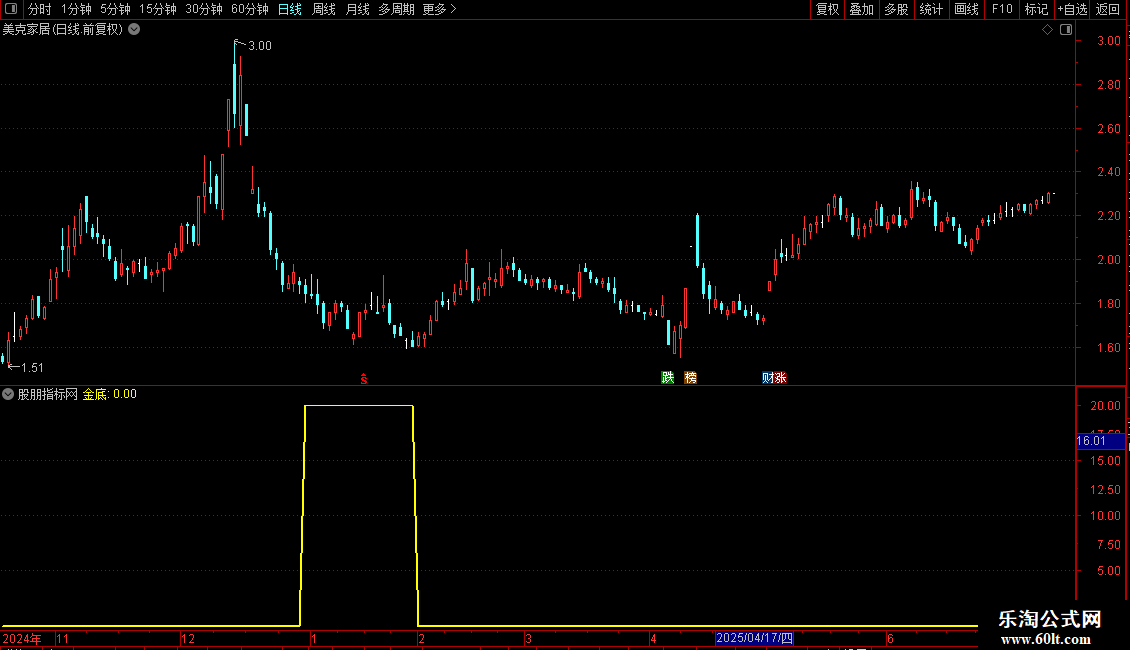Click the 标记 mark button
The image size is (1130, 650).
point(1036,9)
